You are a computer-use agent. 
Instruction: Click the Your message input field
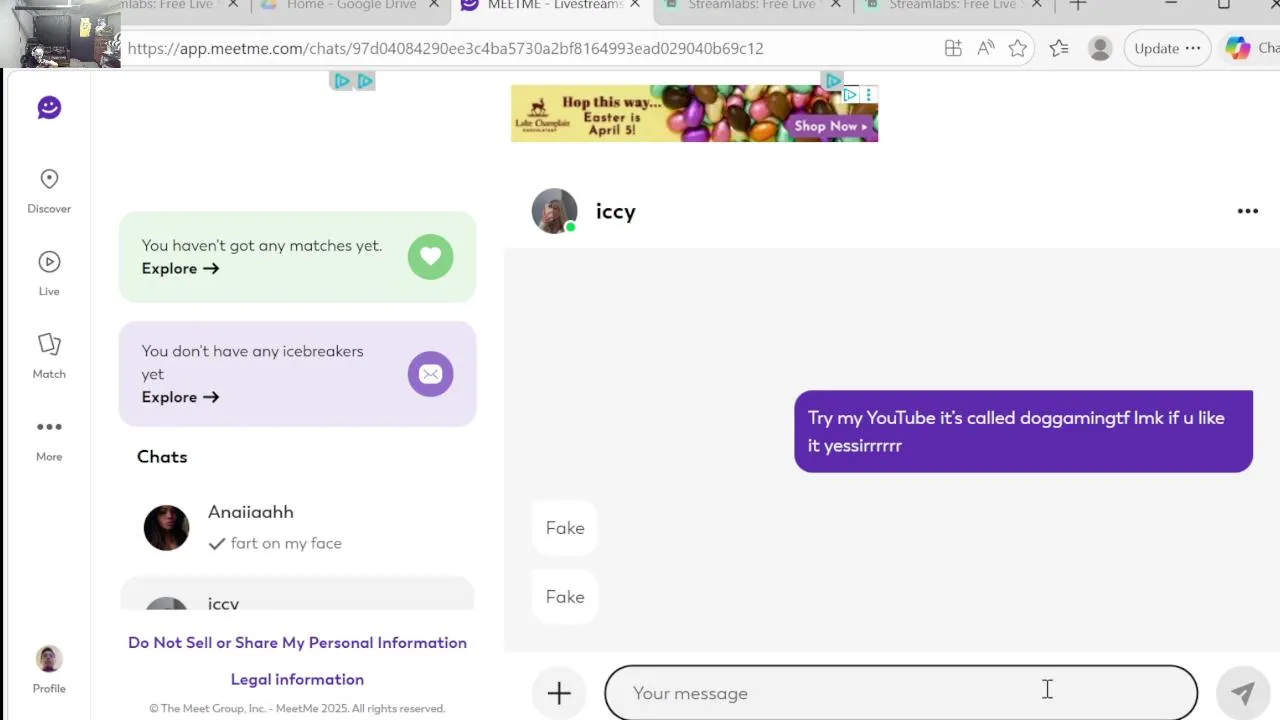pos(901,693)
